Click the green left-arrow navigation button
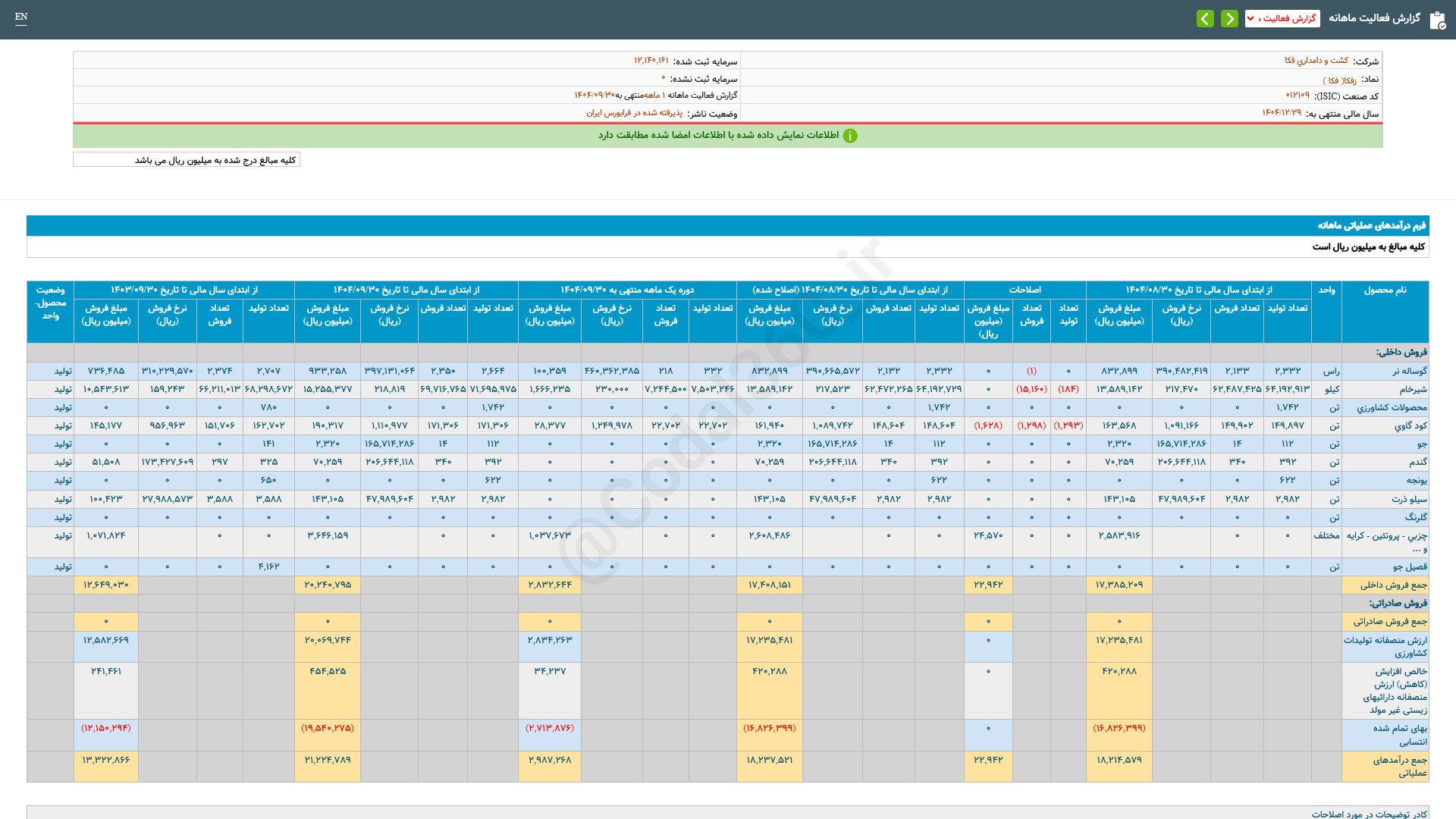Screen dimensions: 1456x819 point(1205,18)
